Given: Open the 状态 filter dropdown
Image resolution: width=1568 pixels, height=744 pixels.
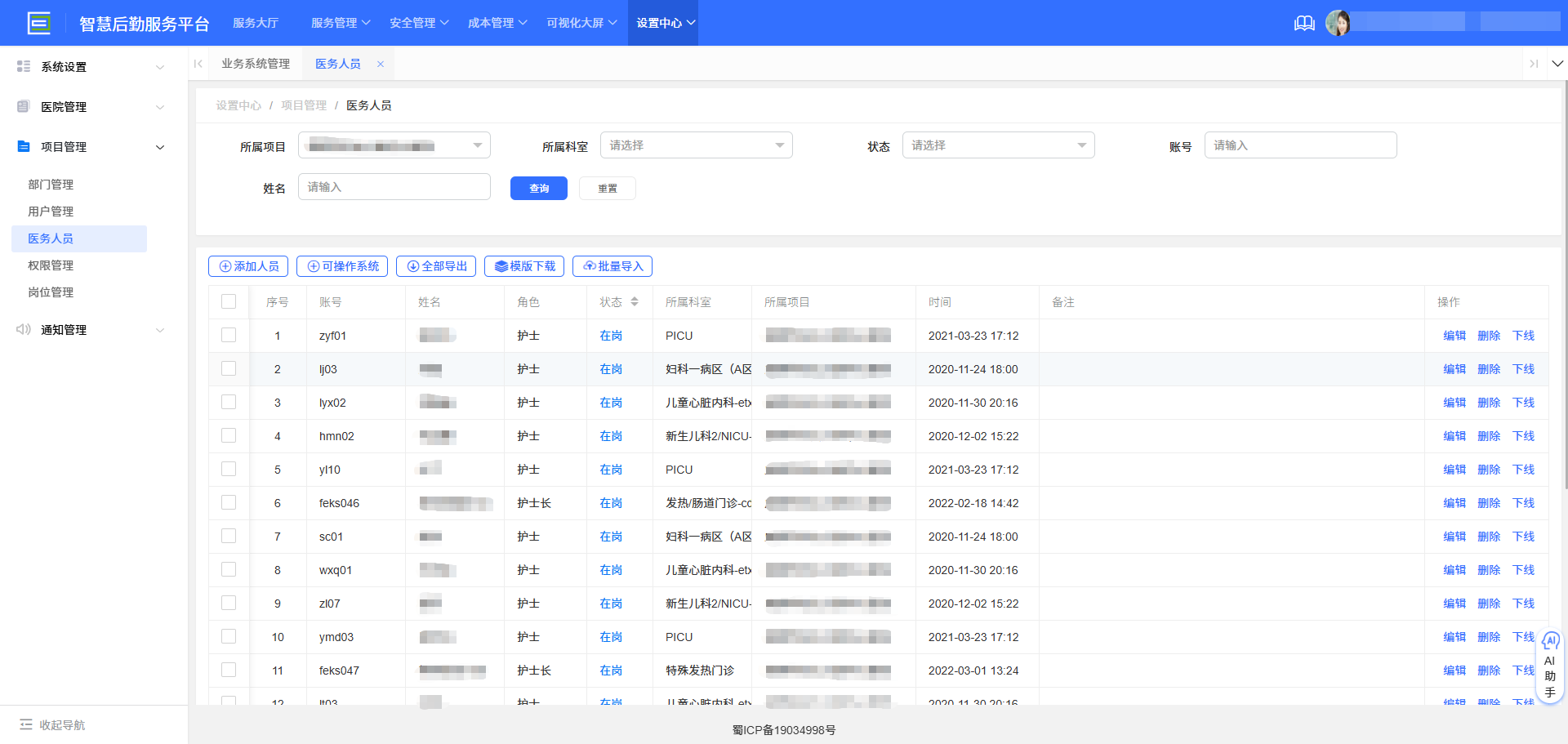Looking at the screenshot, I should [x=998, y=145].
